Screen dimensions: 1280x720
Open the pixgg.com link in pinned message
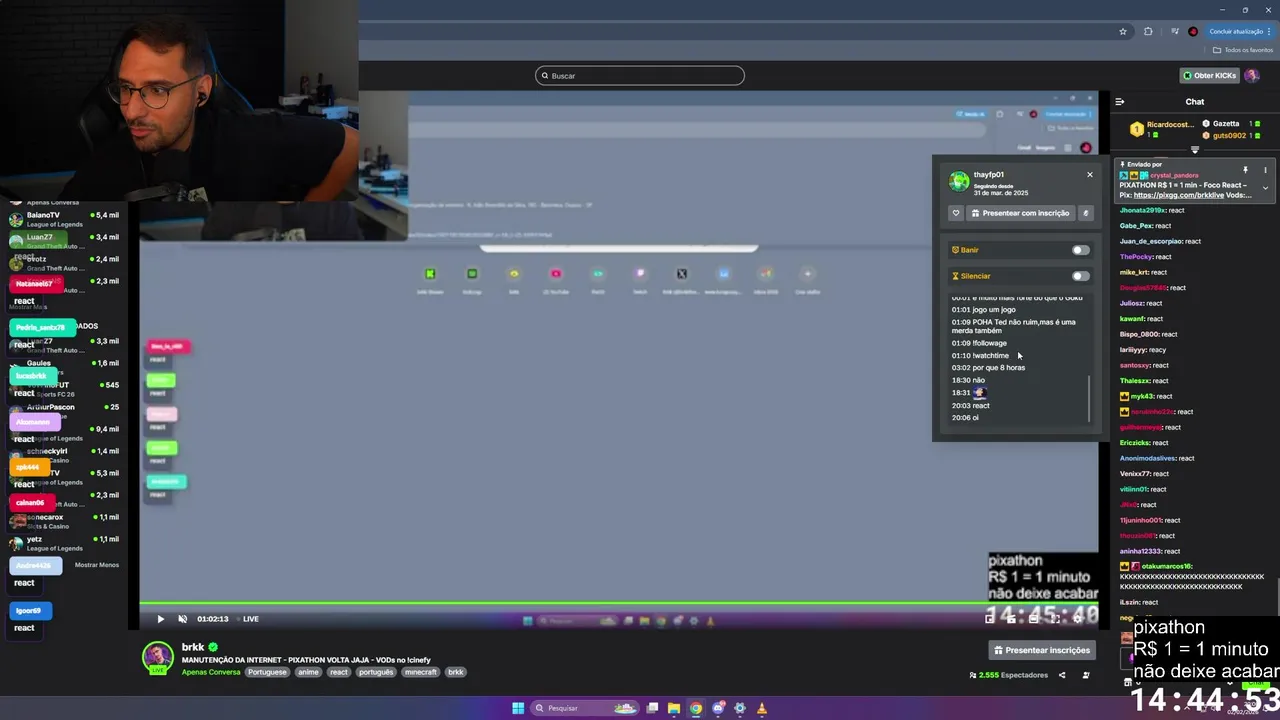(x=1179, y=195)
